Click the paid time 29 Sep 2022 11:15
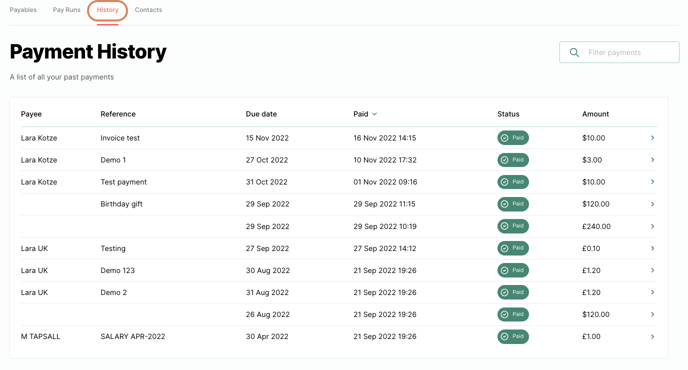Image resolution: width=688 pixels, height=370 pixels. [384, 204]
